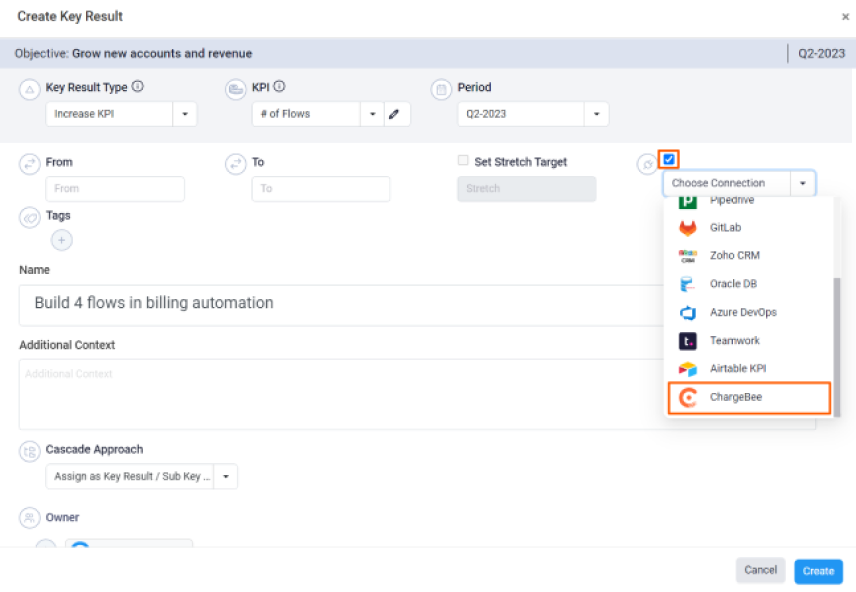Click the From swap-arrows icon
This screenshot has width=856, height=592.
click(x=29, y=164)
